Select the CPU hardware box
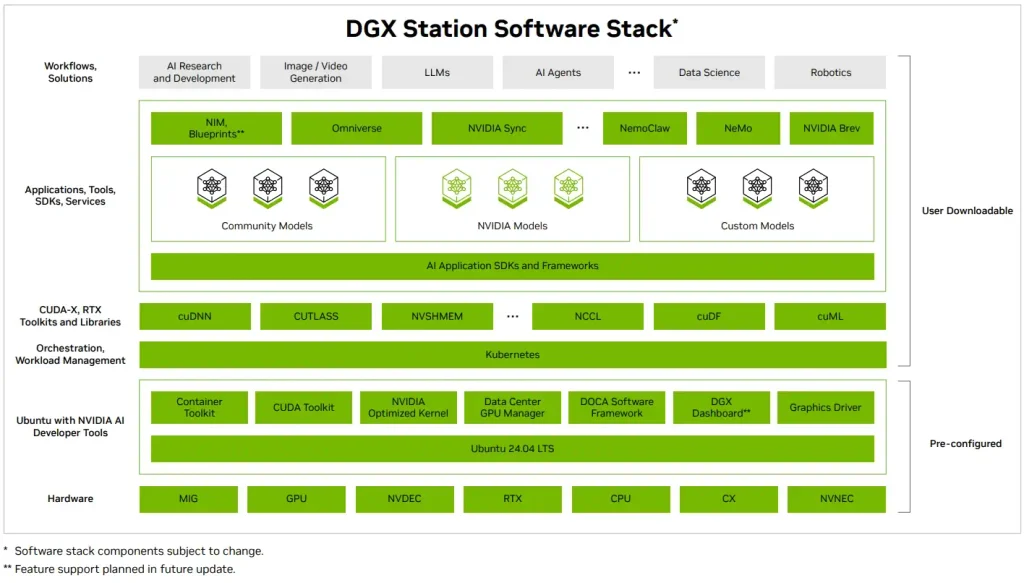1024x583 pixels. 621,499
